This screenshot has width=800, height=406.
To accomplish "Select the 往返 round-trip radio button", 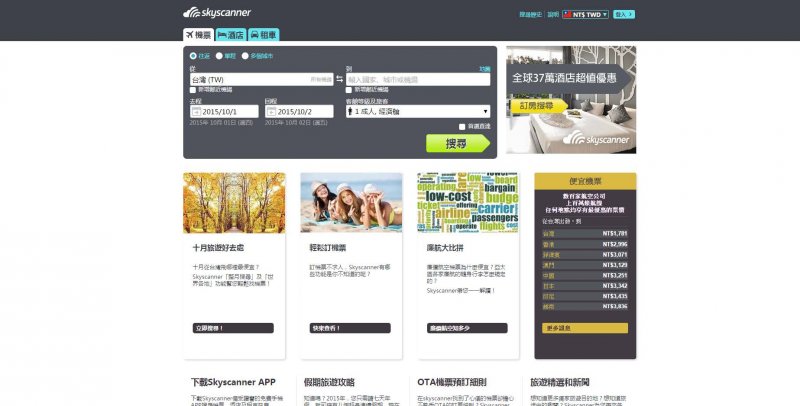I will [x=193, y=56].
